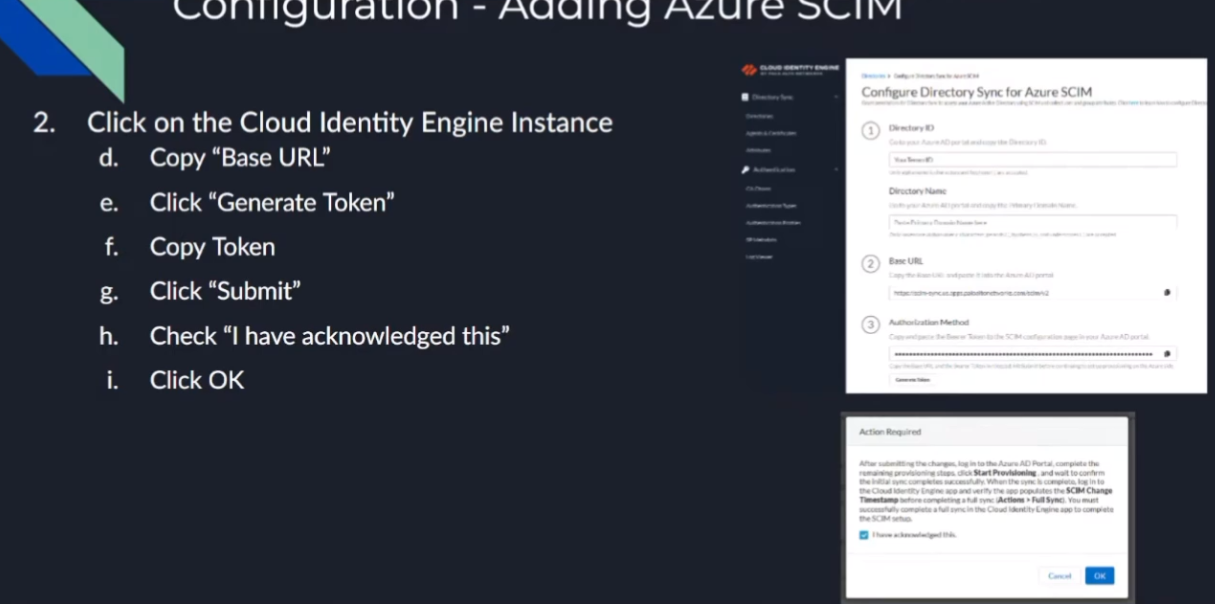This screenshot has width=1215, height=604.
Task: Click Cancel in the Action Required dialog
Action: [1060, 576]
